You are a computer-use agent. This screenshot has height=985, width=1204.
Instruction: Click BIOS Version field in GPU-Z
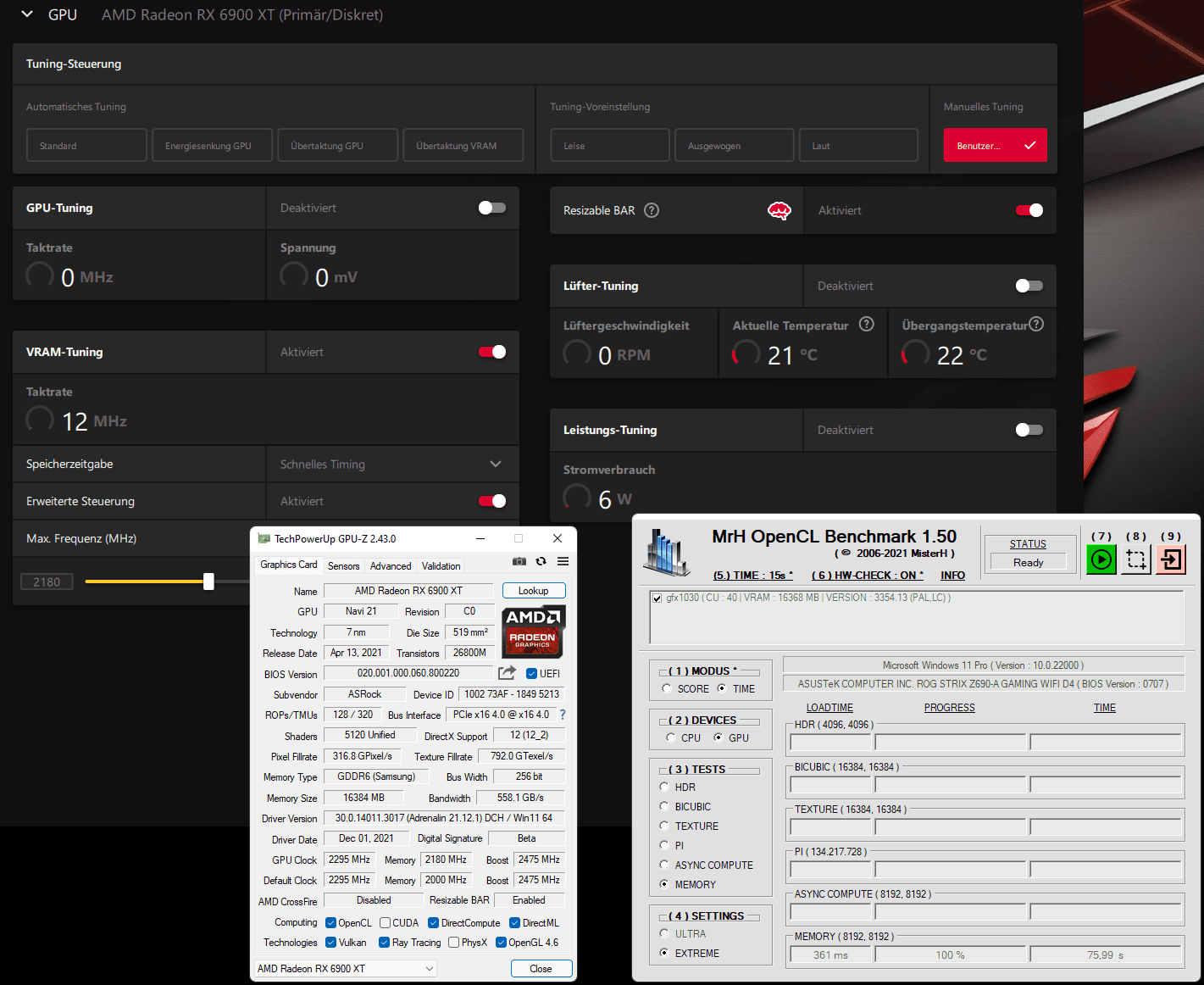pyautogui.click(x=408, y=673)
